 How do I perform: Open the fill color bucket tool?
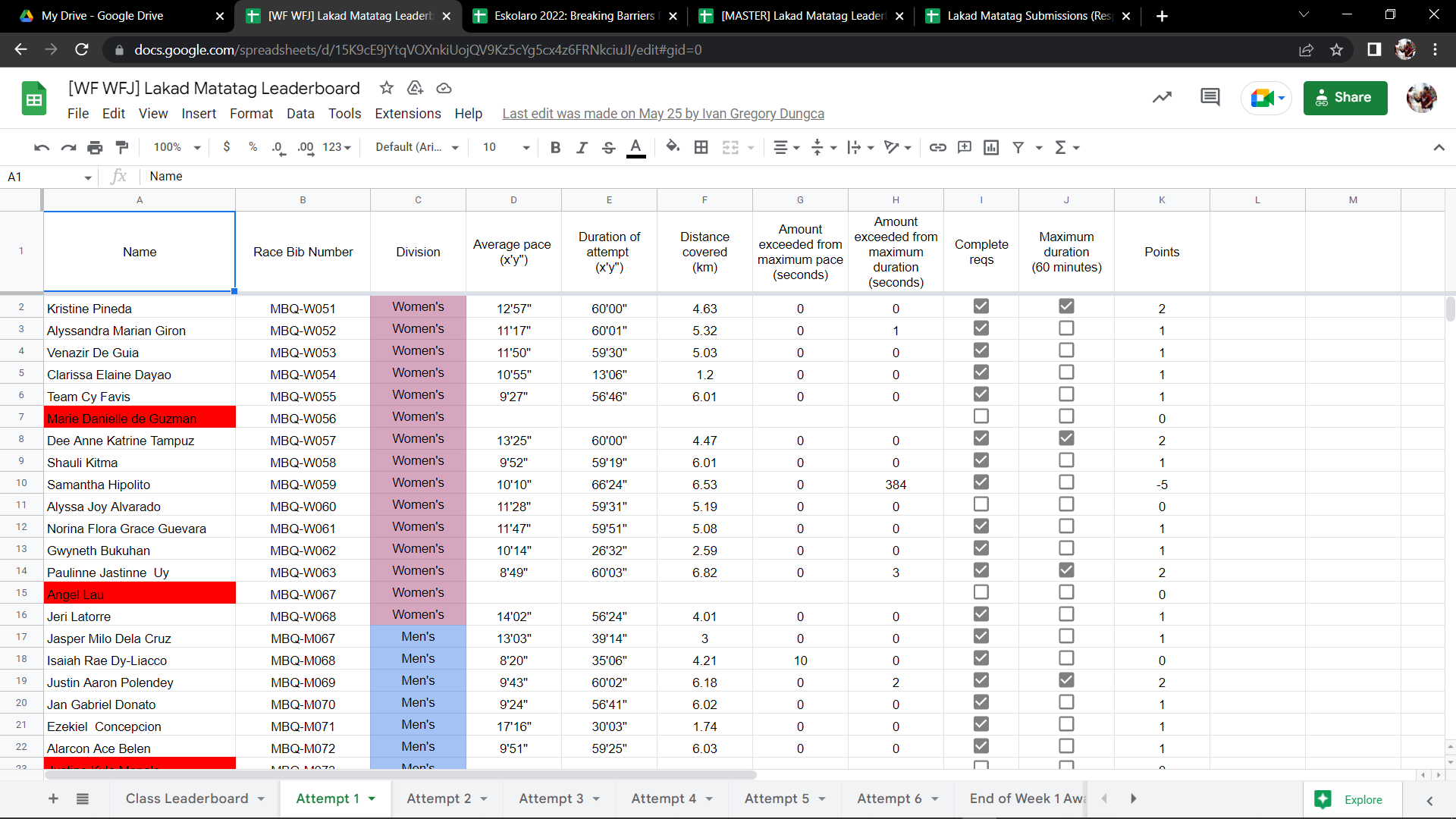(672, 147)
